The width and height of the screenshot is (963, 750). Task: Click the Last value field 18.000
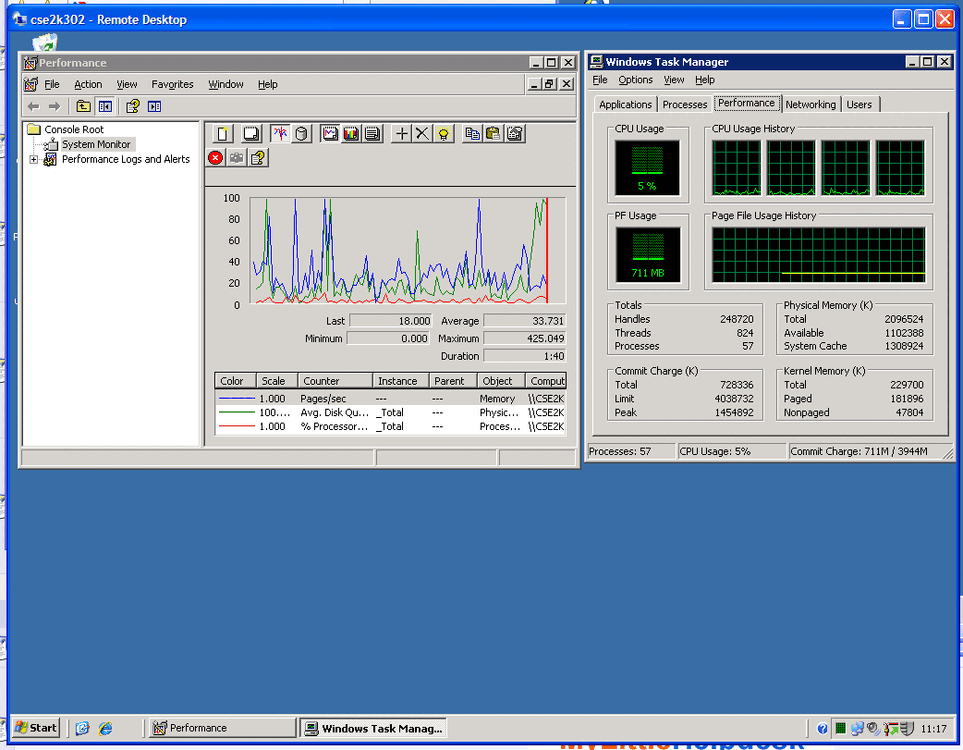391,321
